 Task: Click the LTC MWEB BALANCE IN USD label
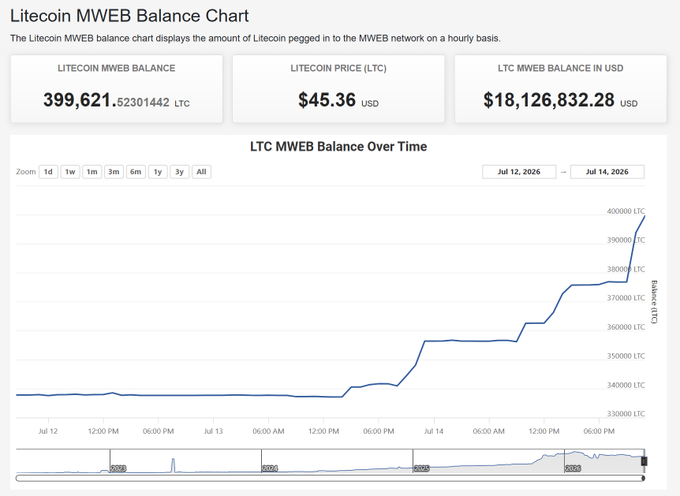560,68
